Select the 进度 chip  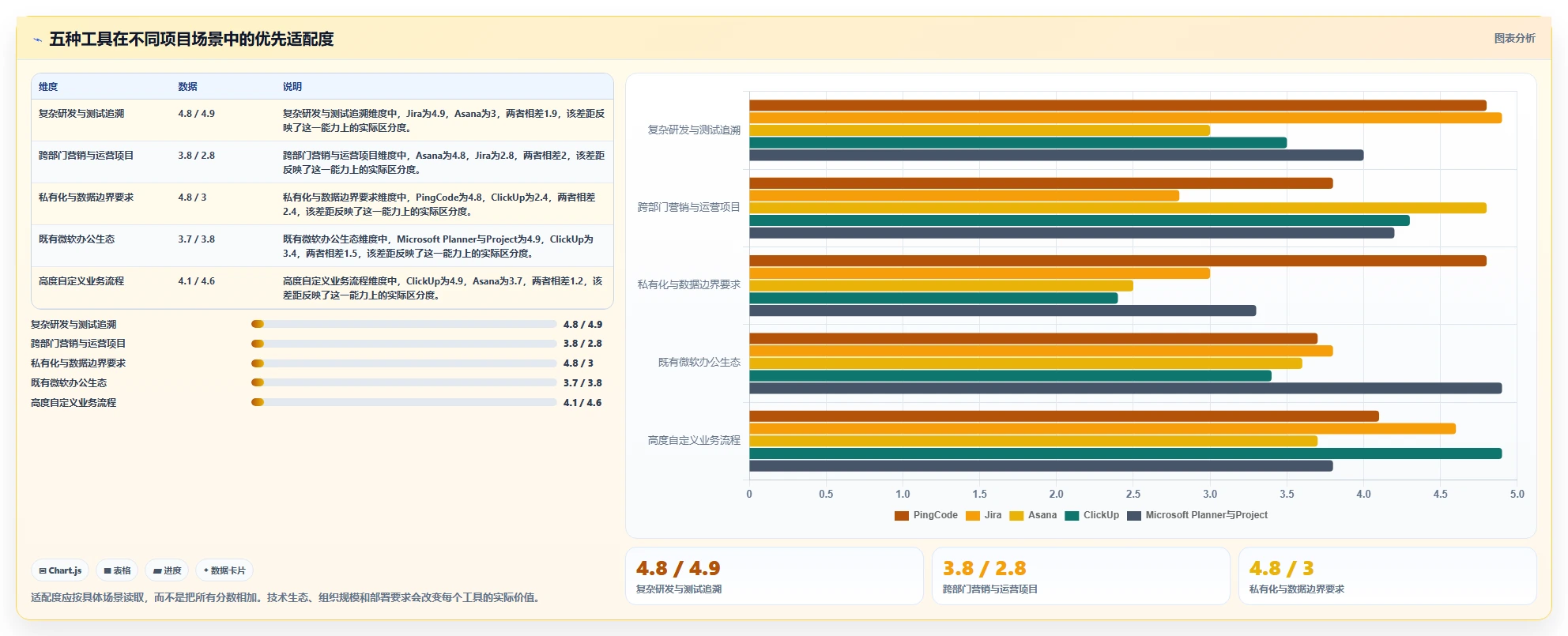point(167,570)
